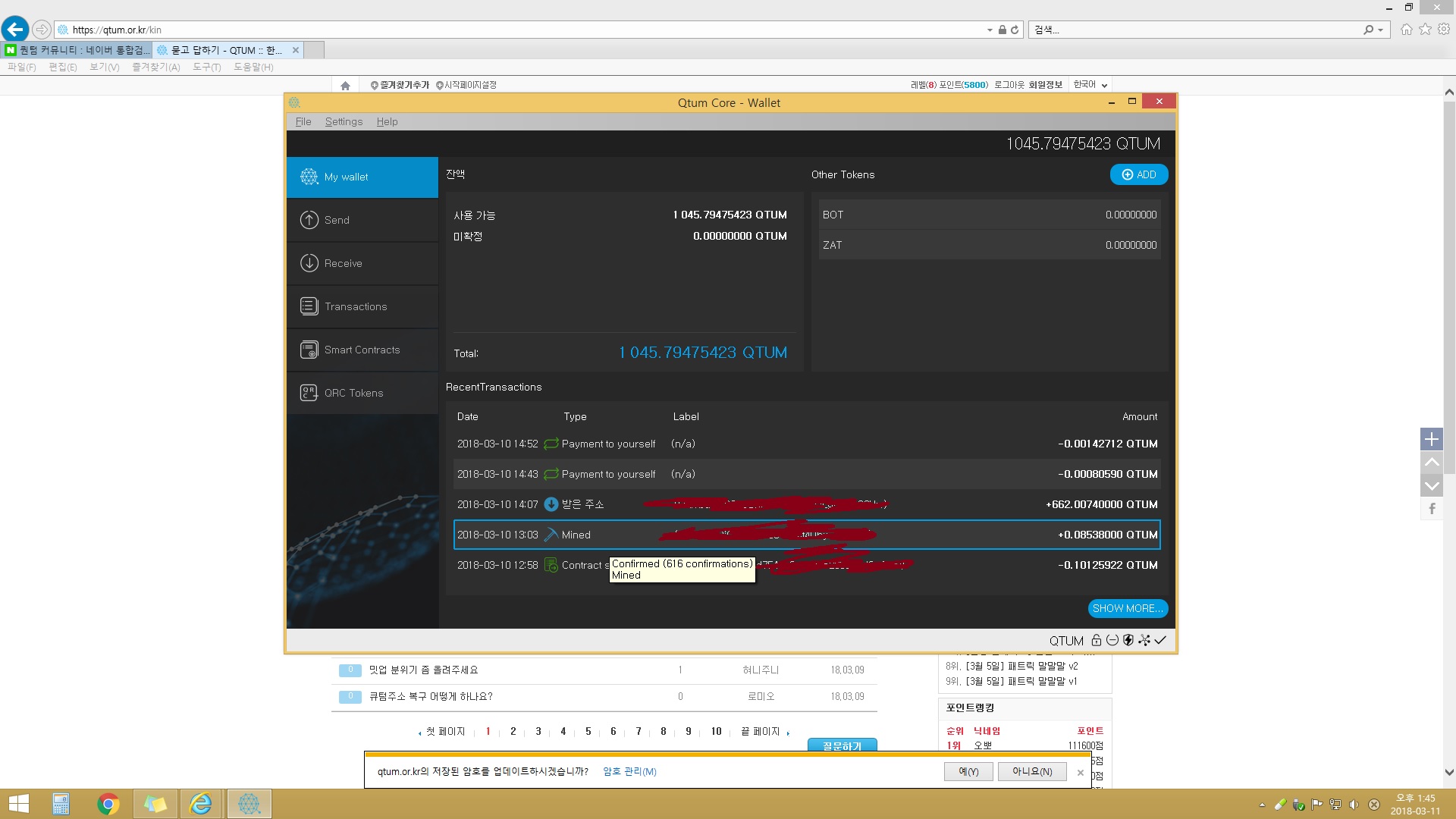
Task: Select the 14:43 Payment to yourself transaction
Action: click(807, 474)
